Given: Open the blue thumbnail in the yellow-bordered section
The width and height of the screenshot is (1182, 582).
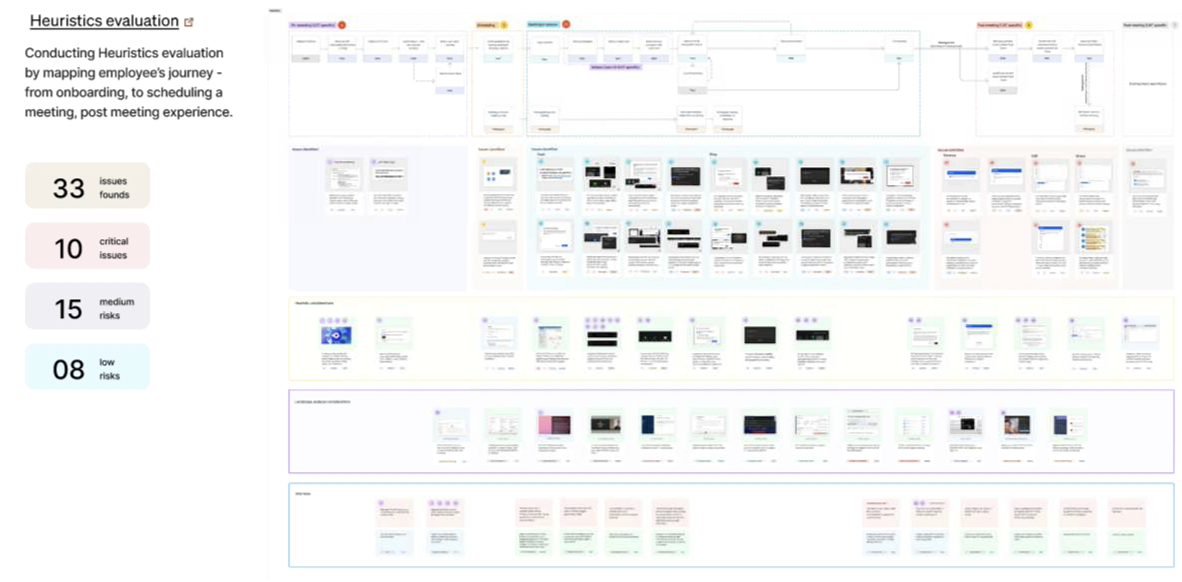Looking at the screenshot, I should point(331,337).
